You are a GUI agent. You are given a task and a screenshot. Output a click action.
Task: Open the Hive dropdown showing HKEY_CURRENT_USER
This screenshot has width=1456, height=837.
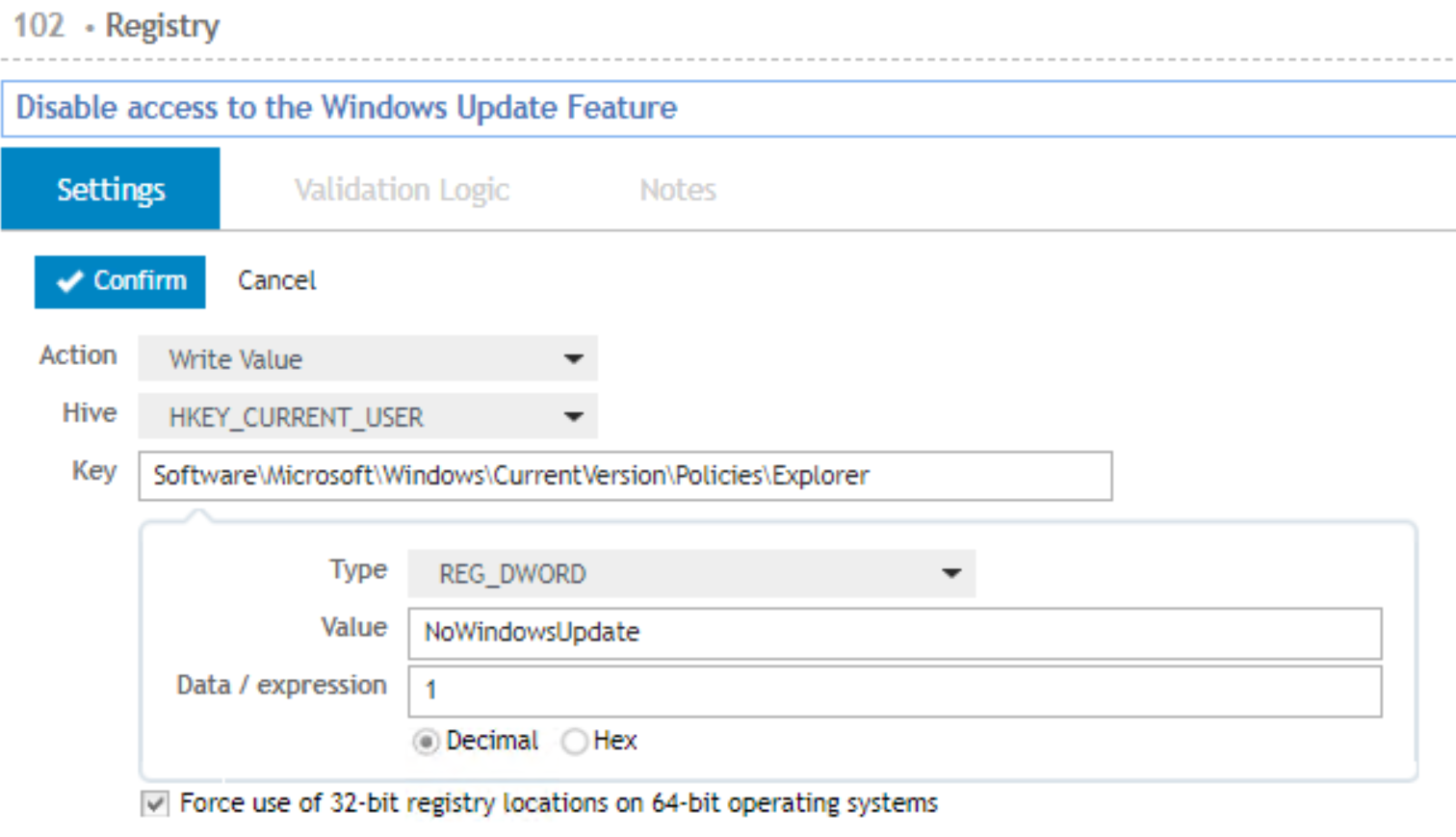click(x=368, y=417)
